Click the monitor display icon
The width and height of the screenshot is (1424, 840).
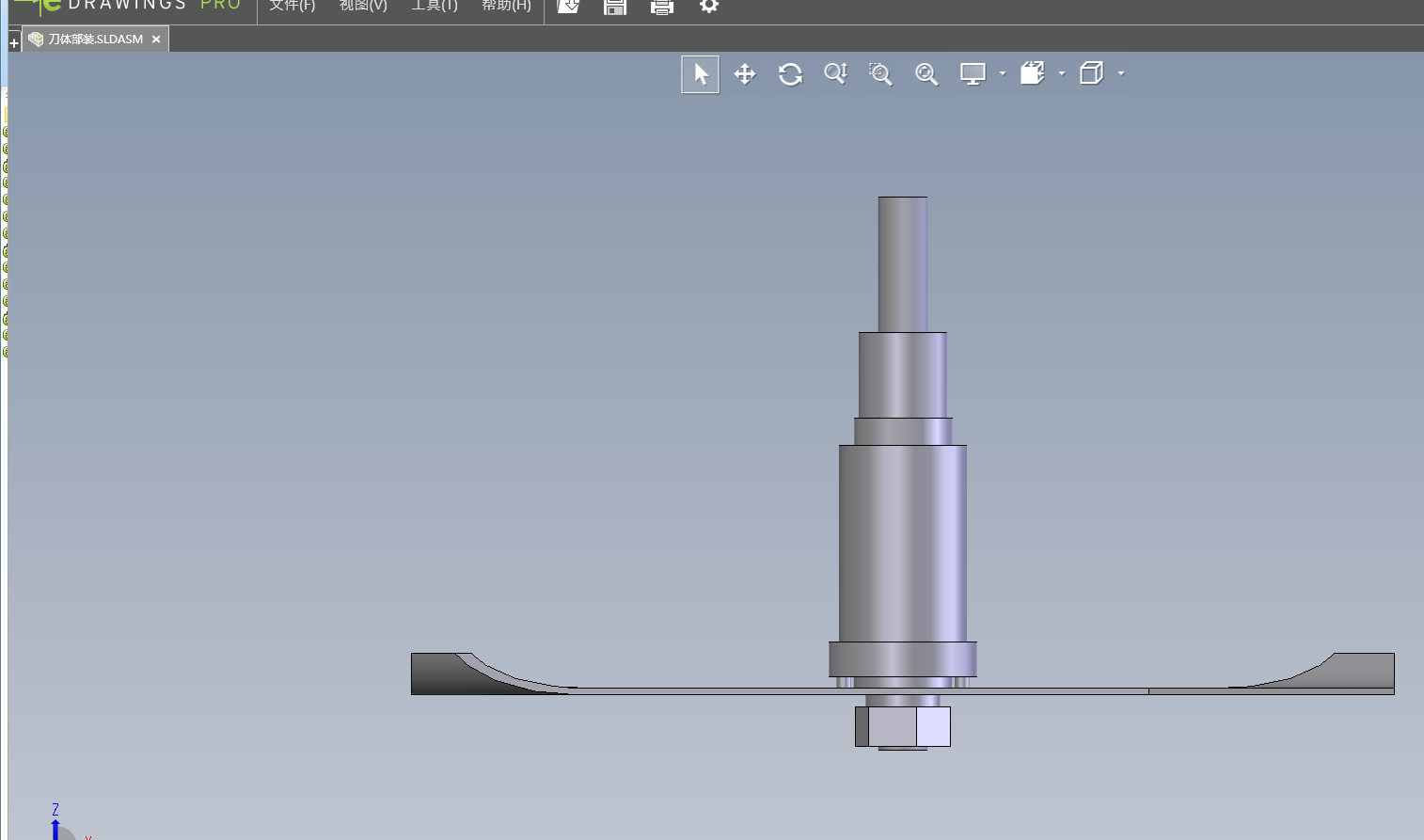point(973,74)
